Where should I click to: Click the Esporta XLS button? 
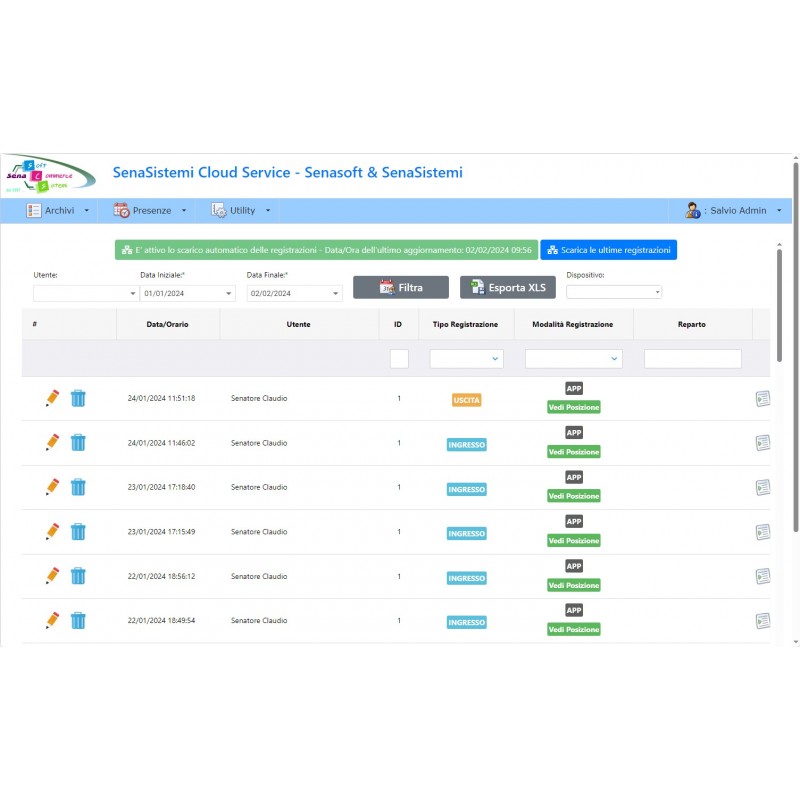(x=508, y=287)
